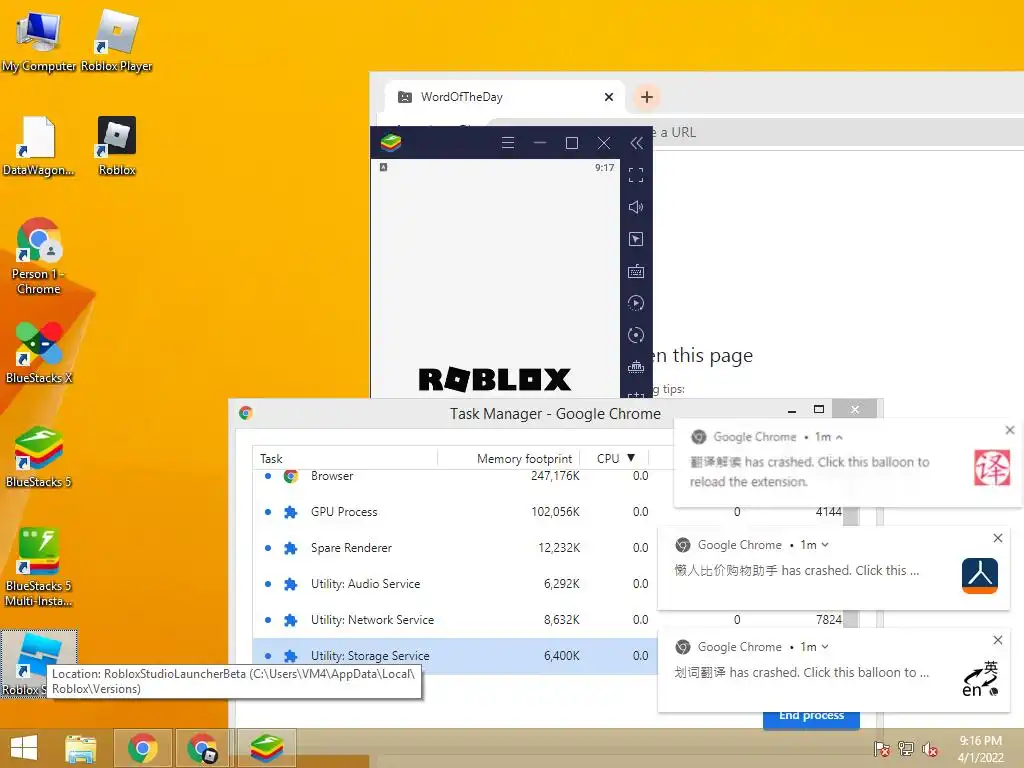
Task: Select the Spare Renderer task row
Action: [454, 548]
